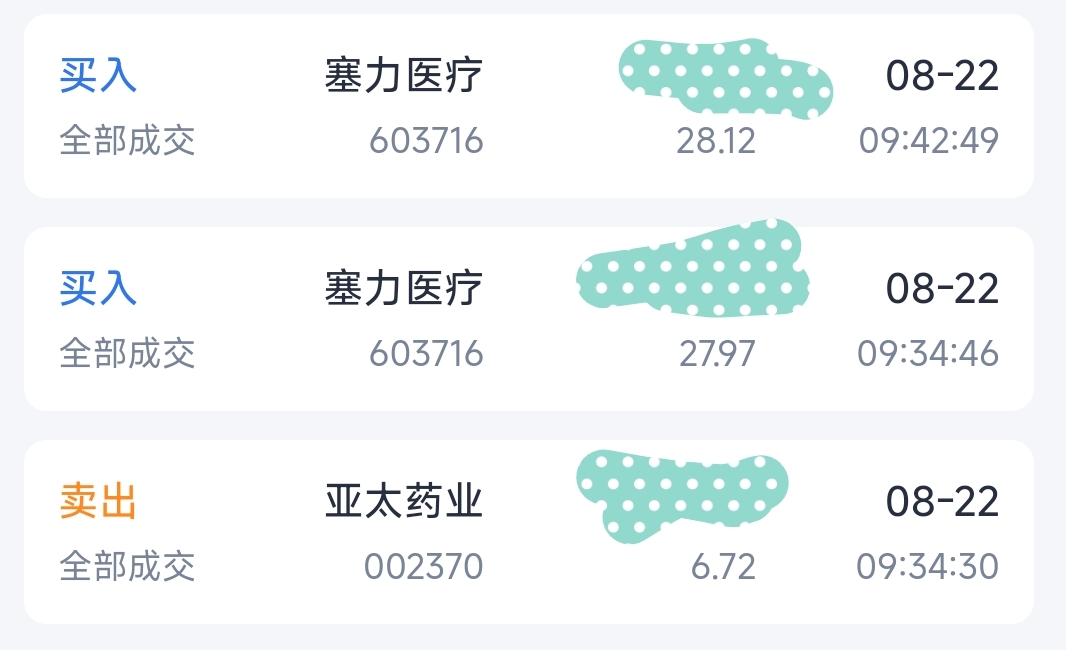Screen dimensions: 1066x650
Task: Tap 全部成交 status in 亚太药业 card
Action: [x=127, y=566]
